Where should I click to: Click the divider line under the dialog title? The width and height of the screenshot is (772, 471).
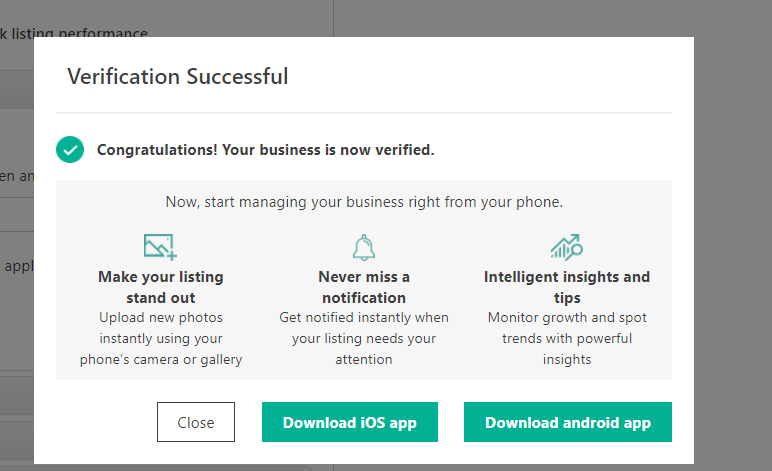pyautogui.click(x=364, y=113)
